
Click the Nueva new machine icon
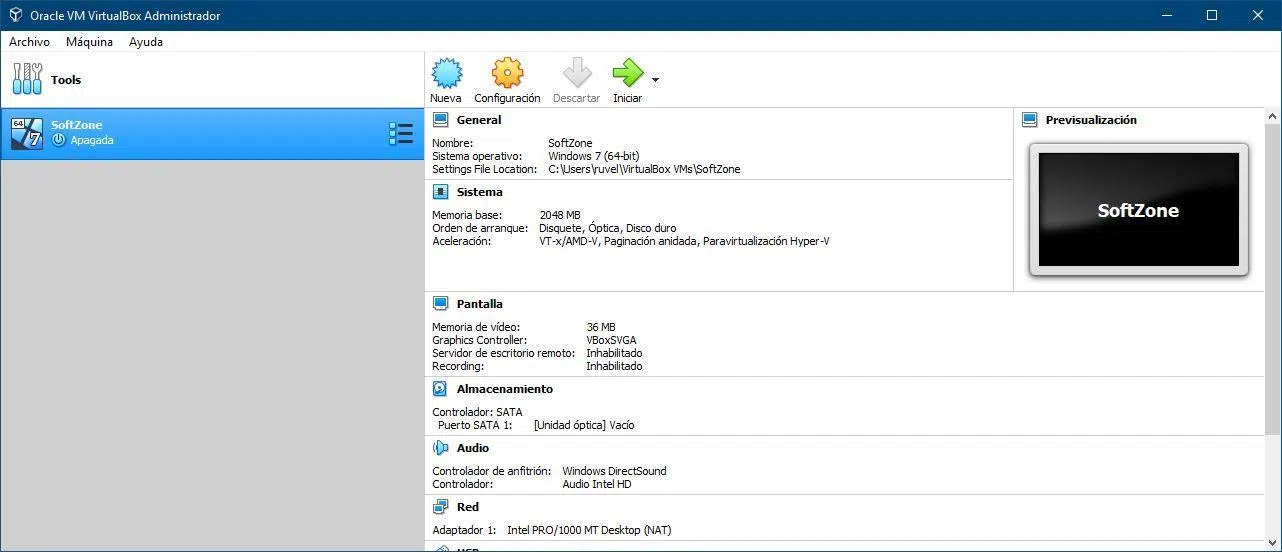pyautogui.click(x=446, y=74)
